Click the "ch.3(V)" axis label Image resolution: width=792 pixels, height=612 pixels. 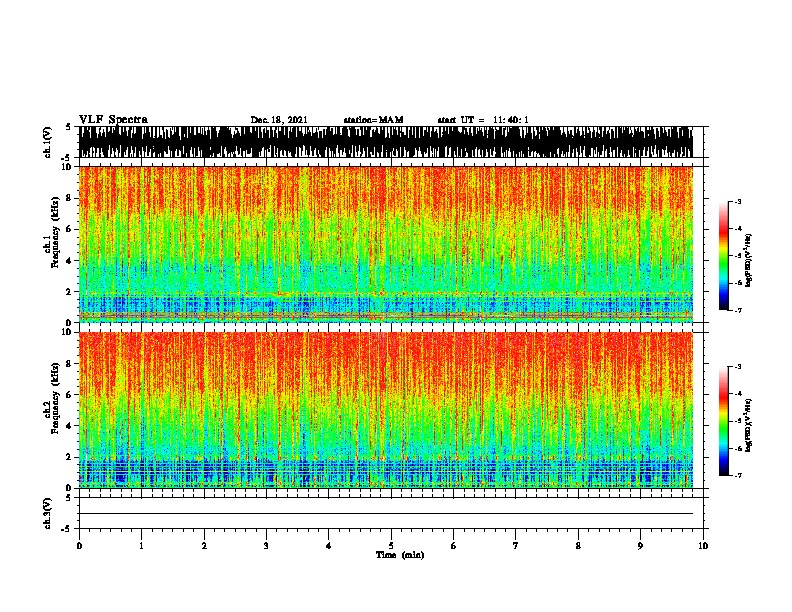pos(48,513)
